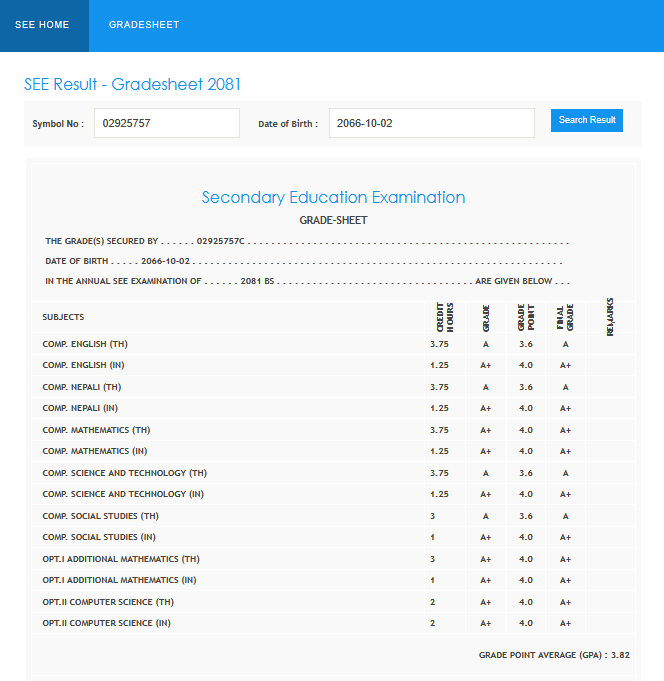Click the COMP. SOCIAL STUDIES (TH) row
This screenshot has height=681, width=664.
(100, 516)
